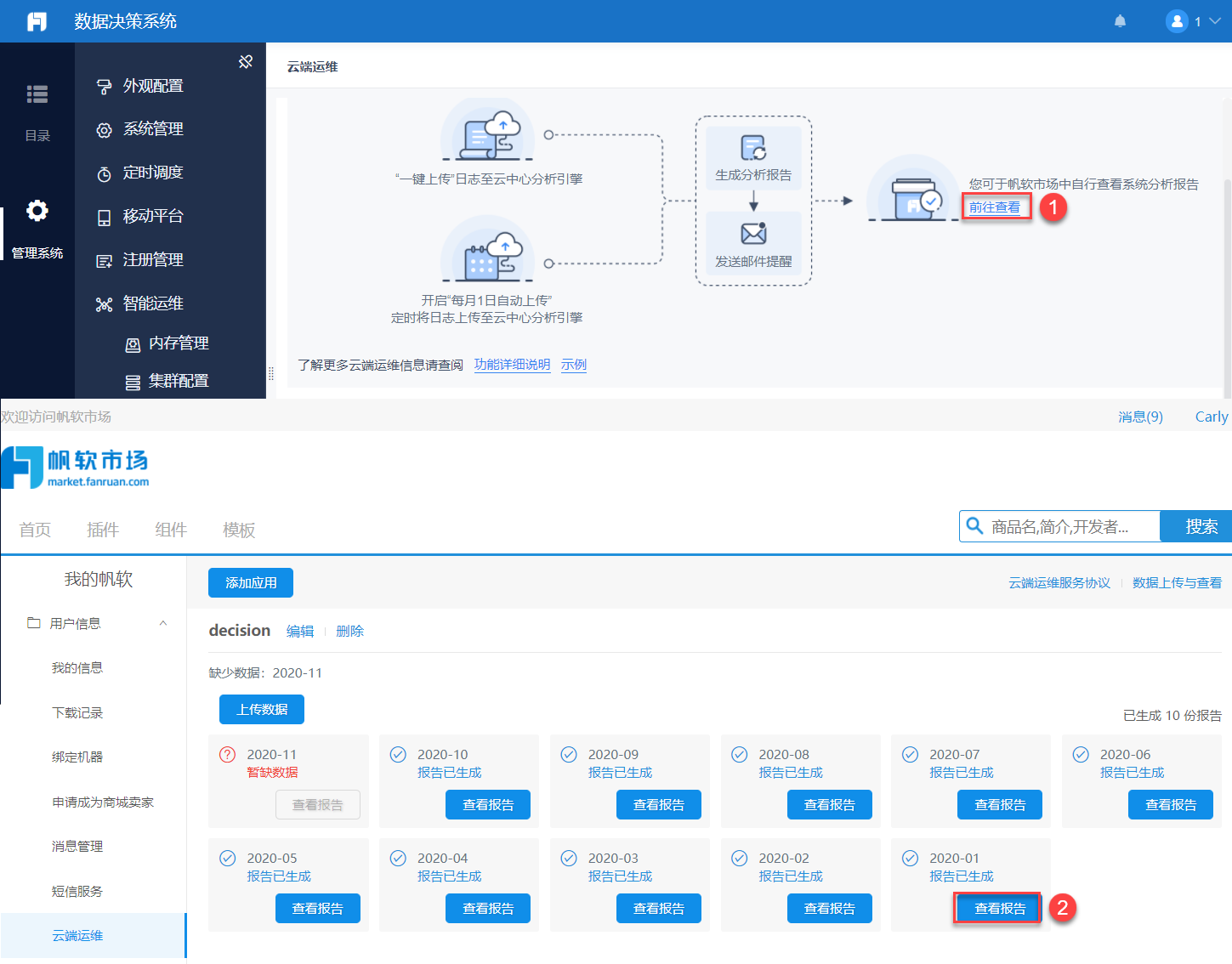Open the 云端运维服务协议 link
Viewport: 1232px width, 964px height.
1059,582
